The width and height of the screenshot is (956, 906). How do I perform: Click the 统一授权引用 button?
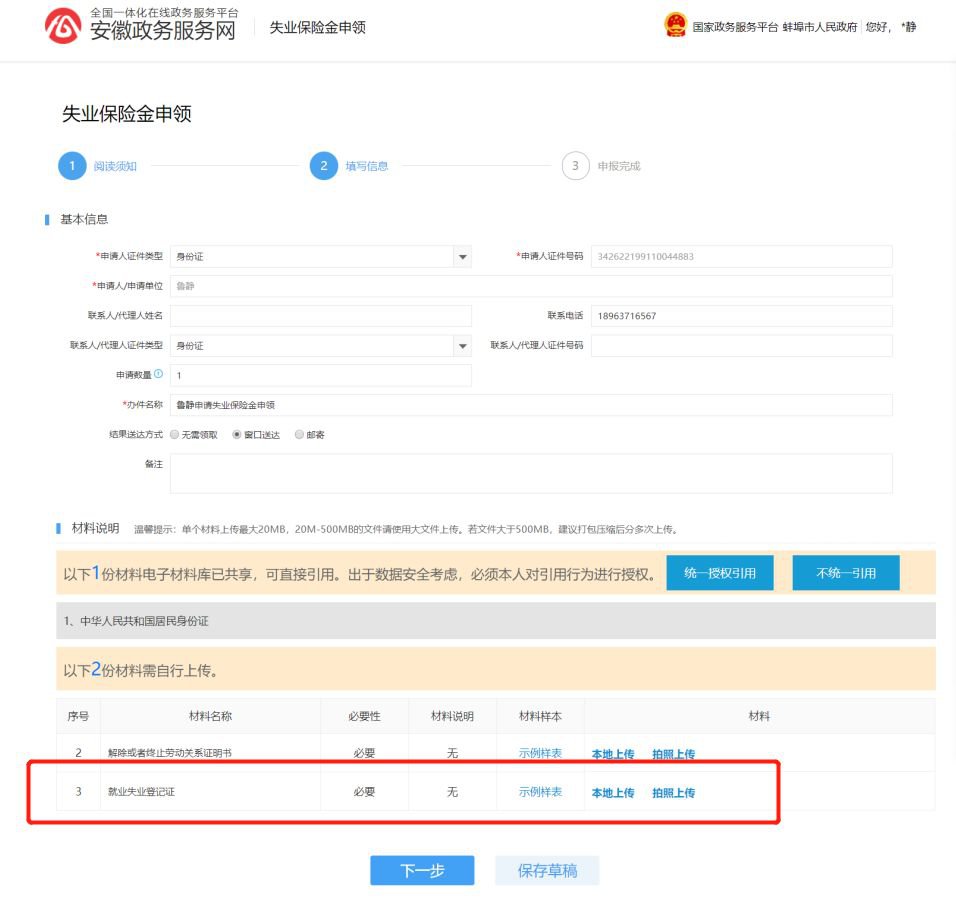click(x=720, y=573)
